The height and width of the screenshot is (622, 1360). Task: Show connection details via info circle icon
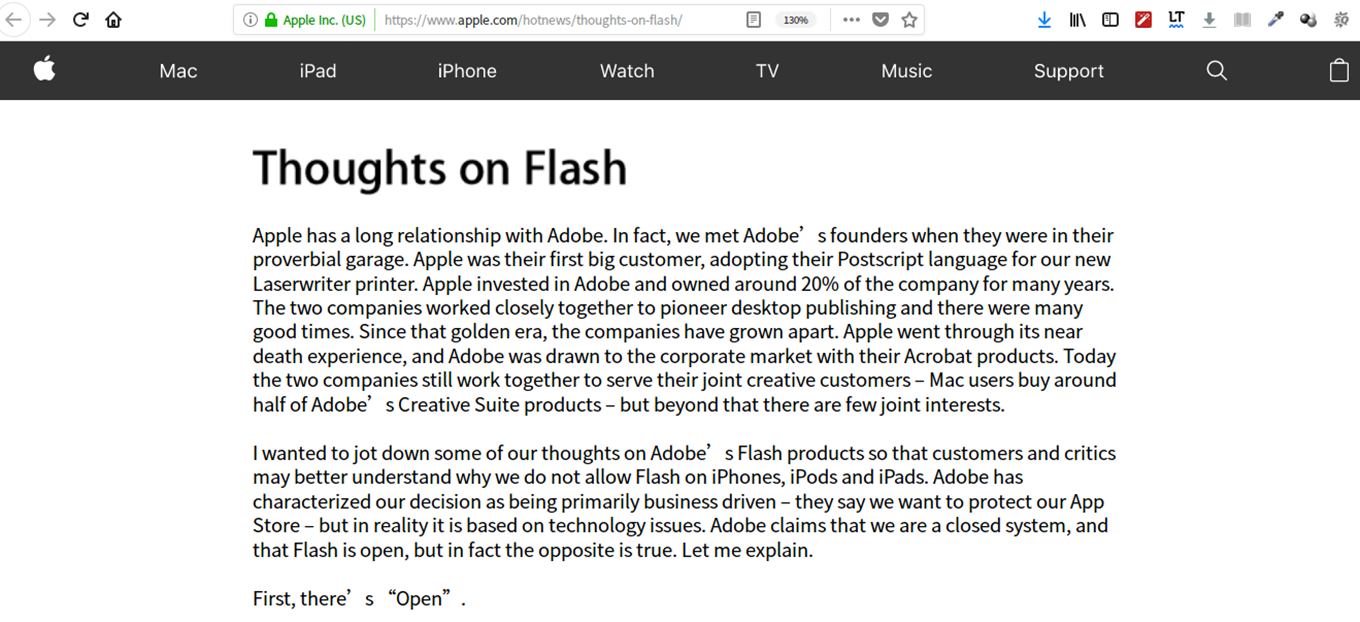[250, 20]
